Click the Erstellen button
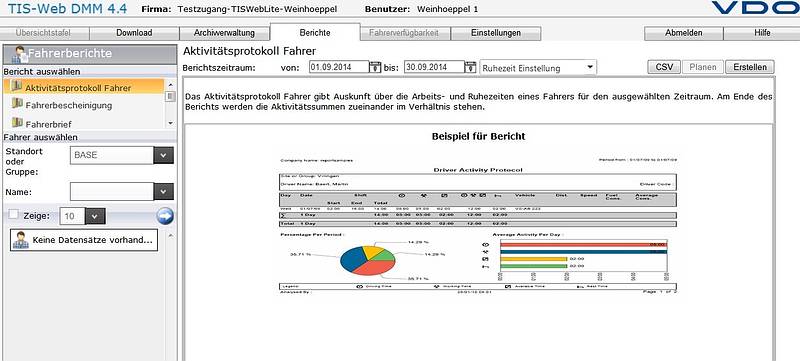This screenshot has width=800, height=361. (x=749, y=67)
